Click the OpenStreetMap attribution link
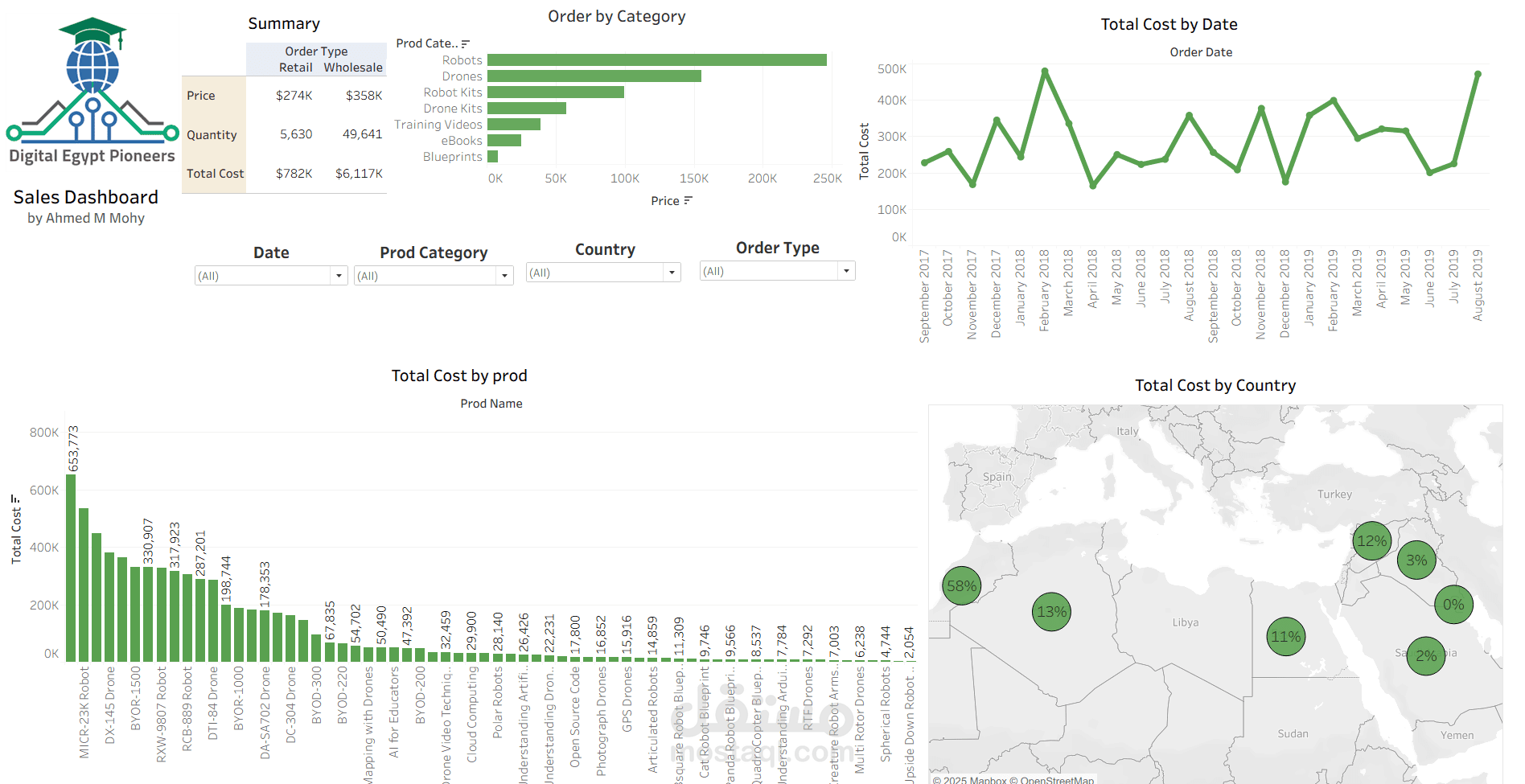 click(1052, 779)
